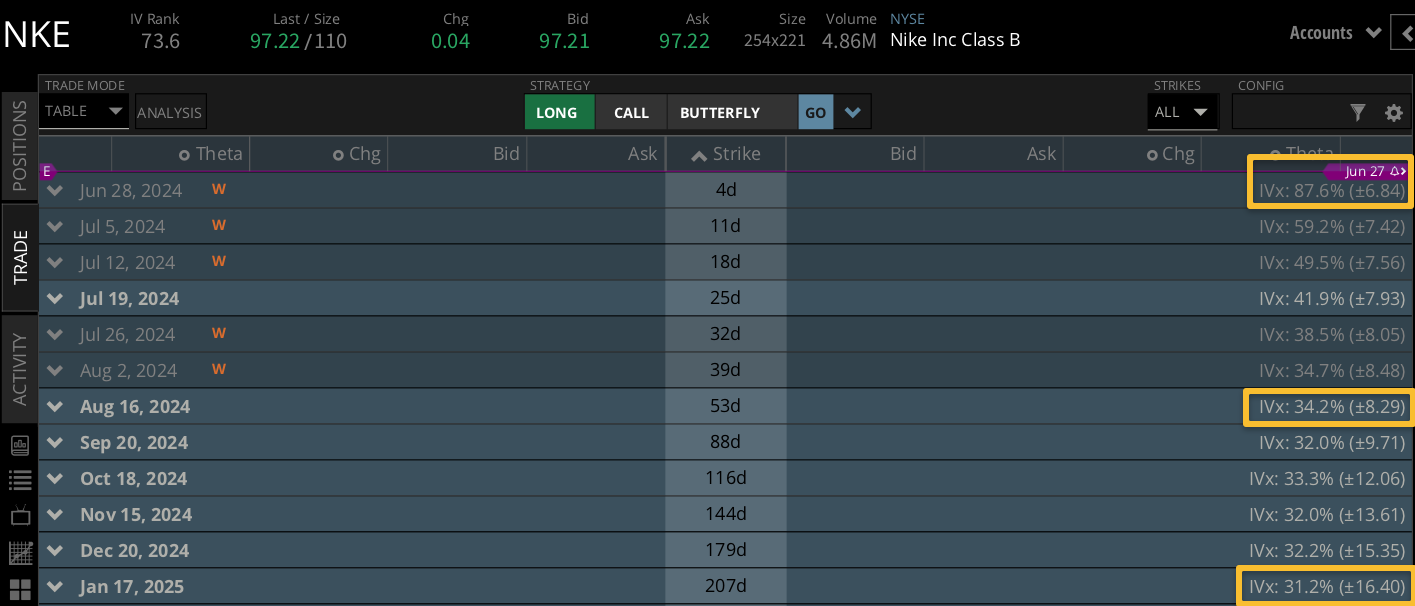
Task: Click the purple E earnings marker
Action: pyautogui.click(x=46, y=171)
